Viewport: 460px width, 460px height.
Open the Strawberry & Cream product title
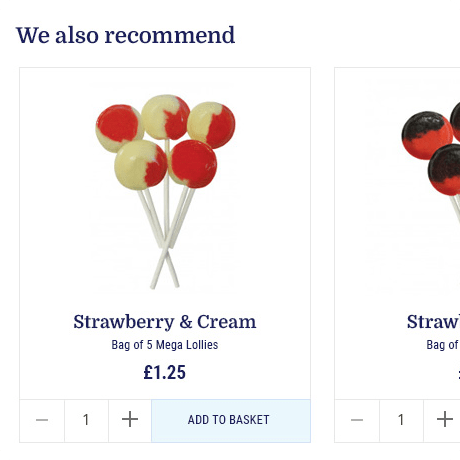pyautogui.click(x=165, y=322)
